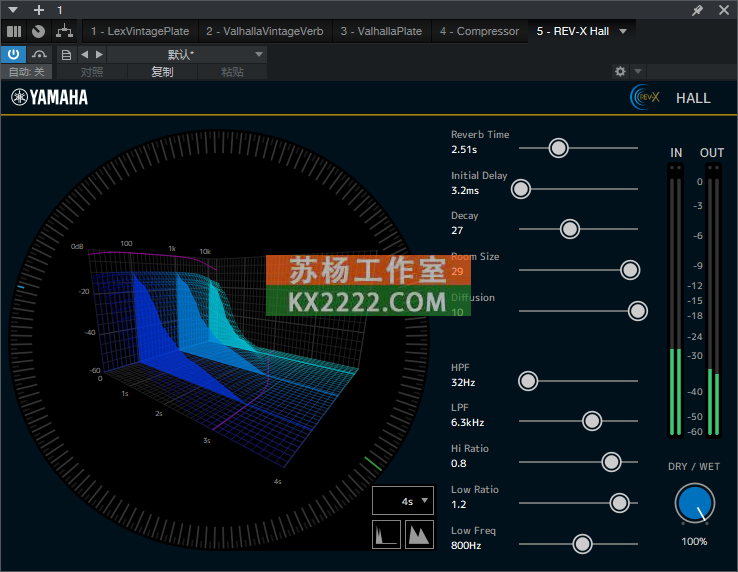Image resolution: width=738 pixels, height=572 pixels.
Task: Click the Room Size slider handle
Action: click(x=630, y=270)
